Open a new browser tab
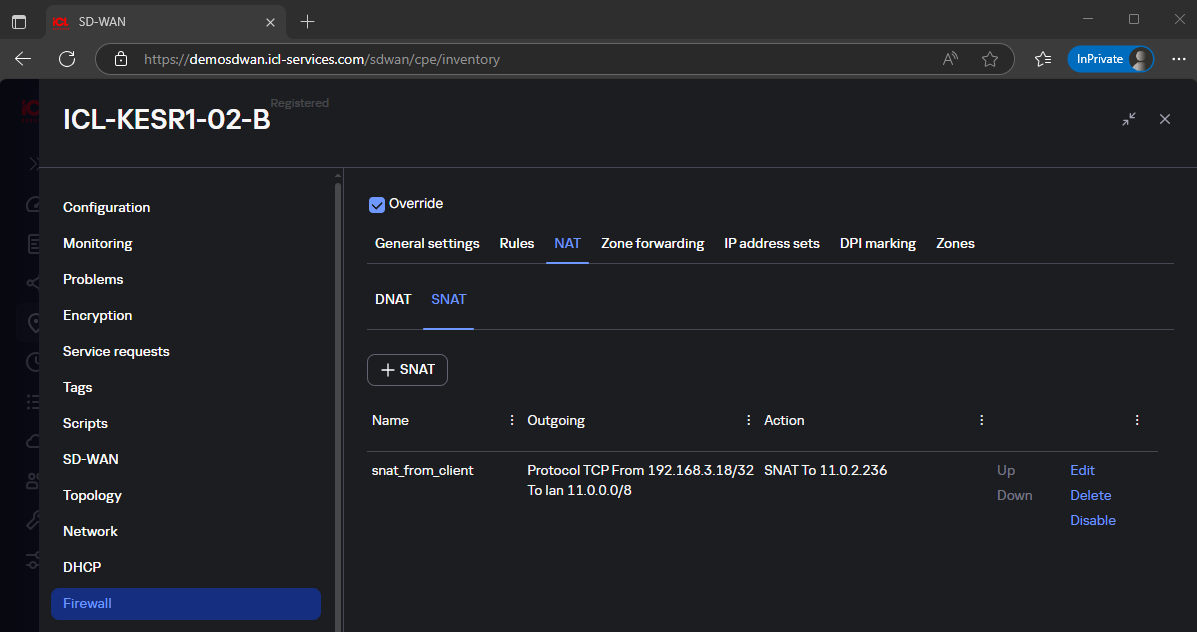 (307, 21)
